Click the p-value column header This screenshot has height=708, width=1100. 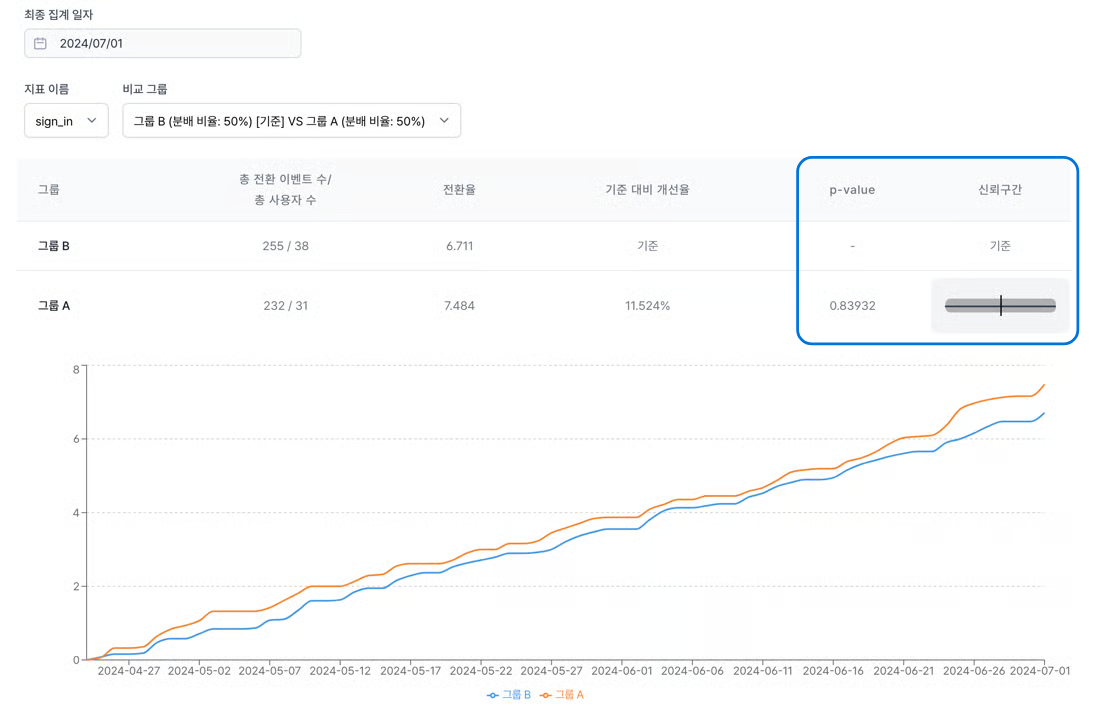tap(852, 189)
